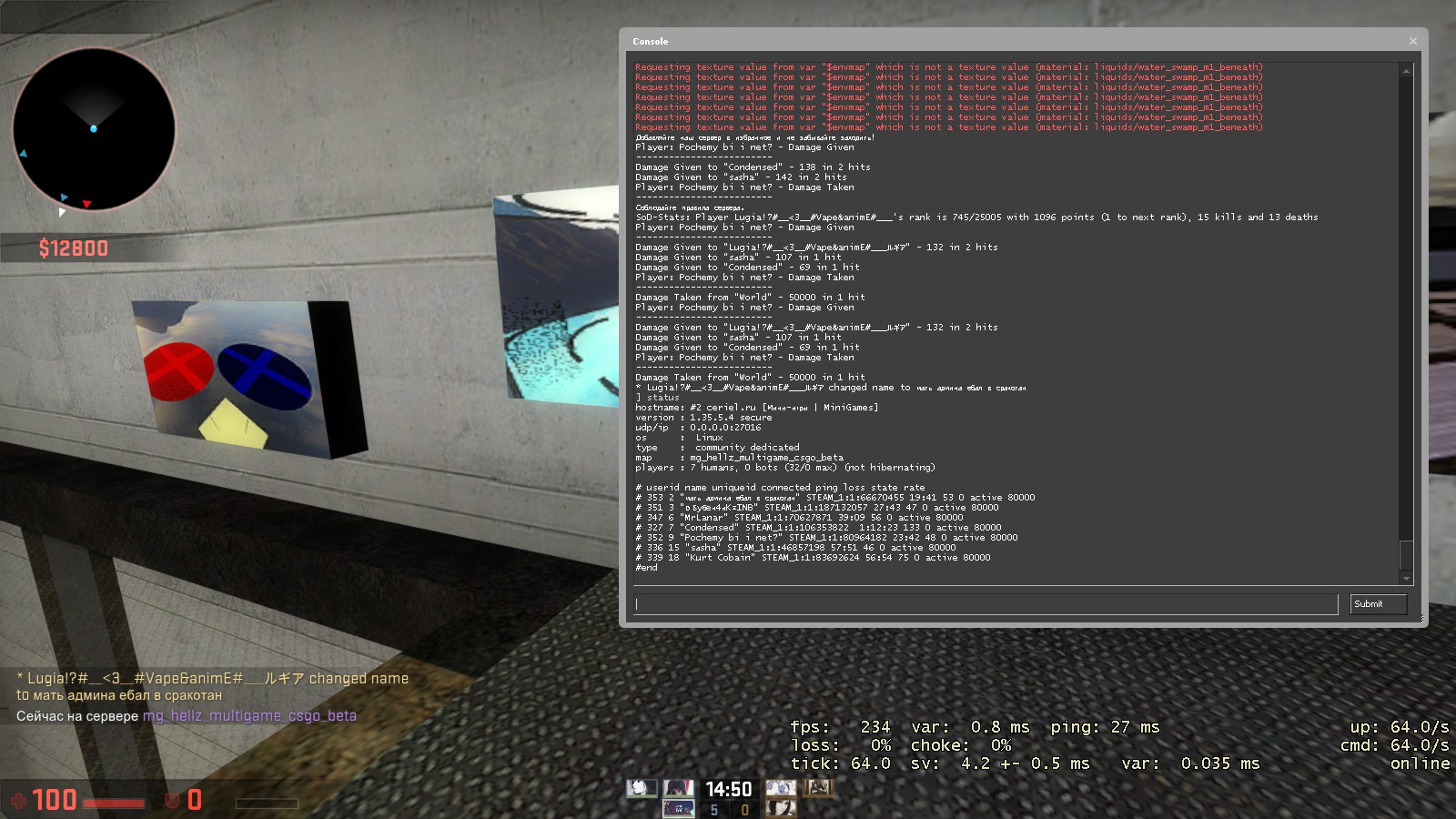The image size is (1456, 819).
Task: Click the Submit button in console
Action: [x=1378, y=604]
